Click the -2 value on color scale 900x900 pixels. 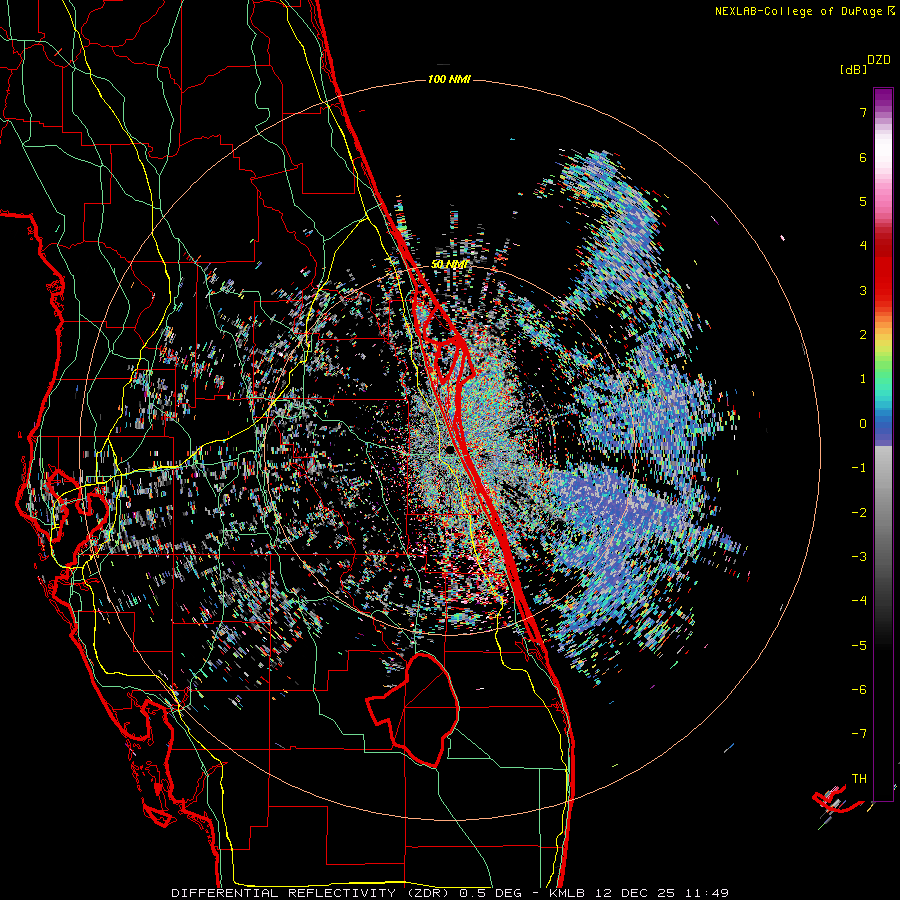tap(859, 513)
